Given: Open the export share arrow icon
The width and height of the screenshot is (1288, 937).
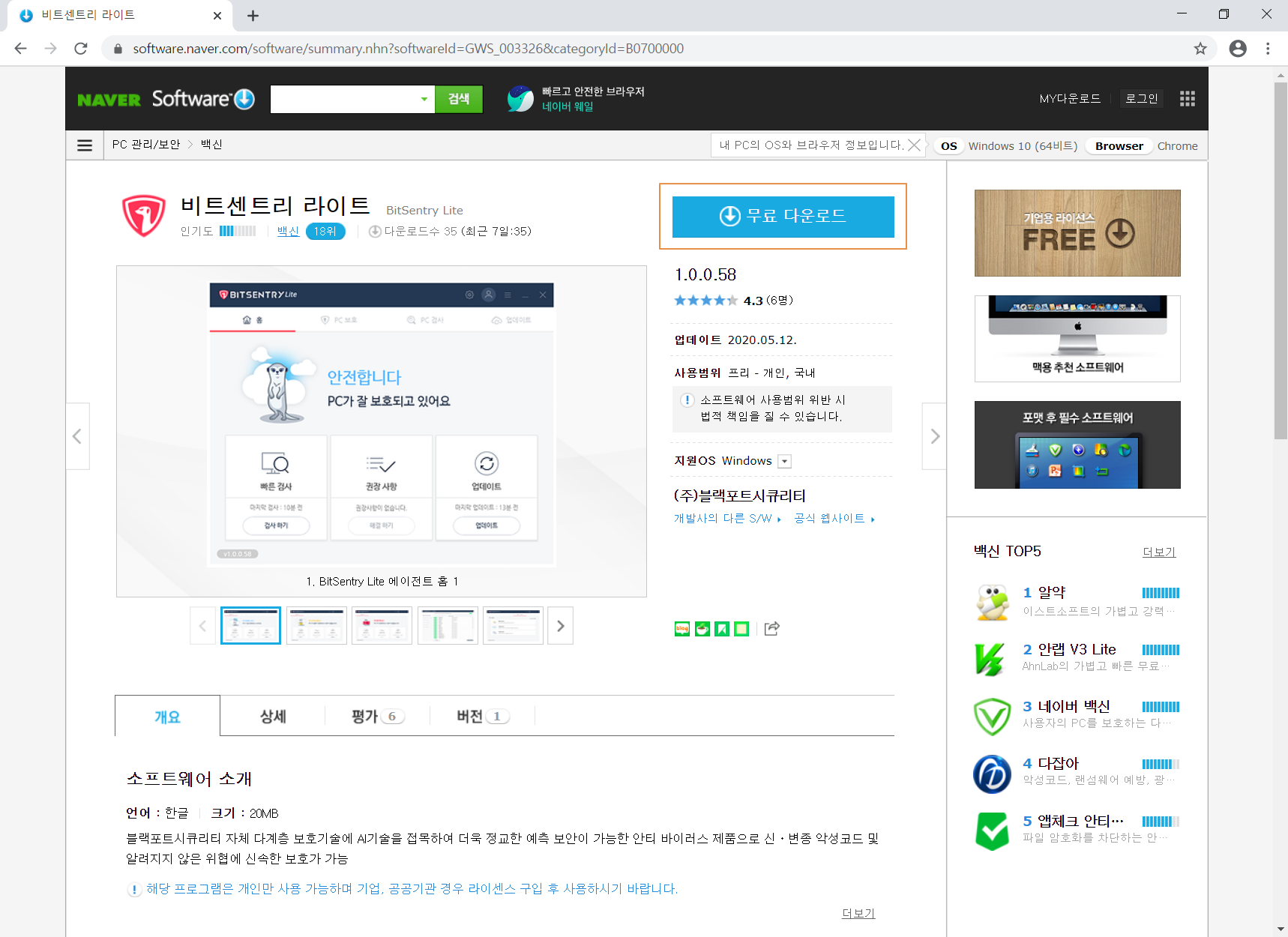Looking at the screenshot, I should coord(771,628).
